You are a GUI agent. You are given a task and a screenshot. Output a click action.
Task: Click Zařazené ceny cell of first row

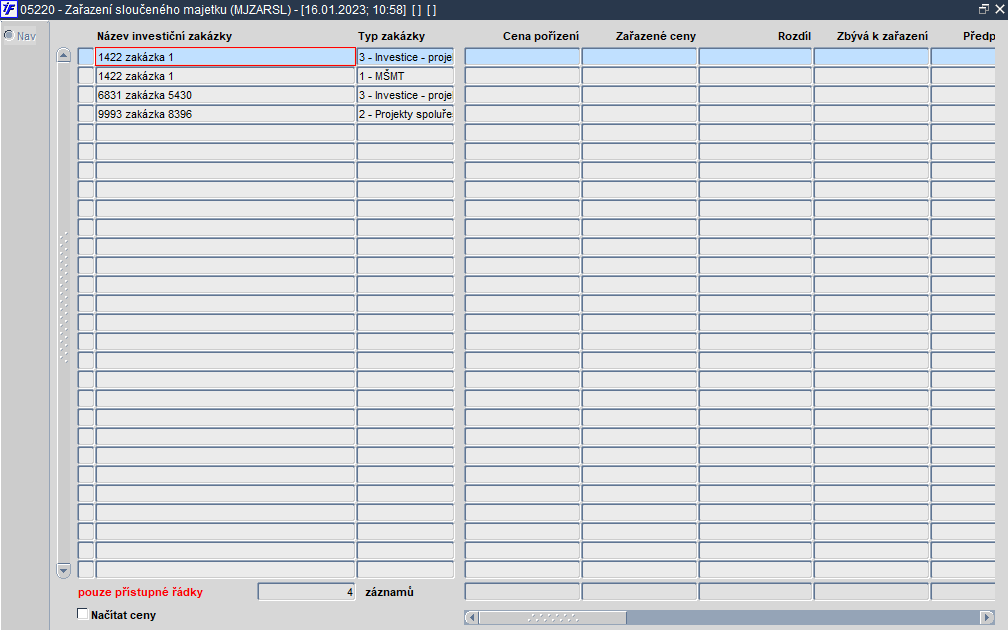click(x=639, y=57)
